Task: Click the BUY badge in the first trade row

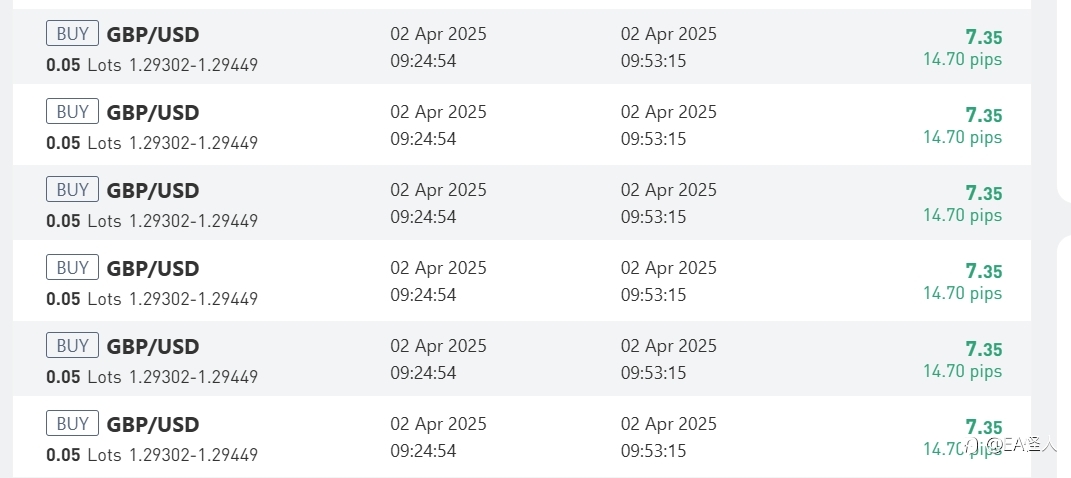Action: pyautogui.click(x=72, y=33)
